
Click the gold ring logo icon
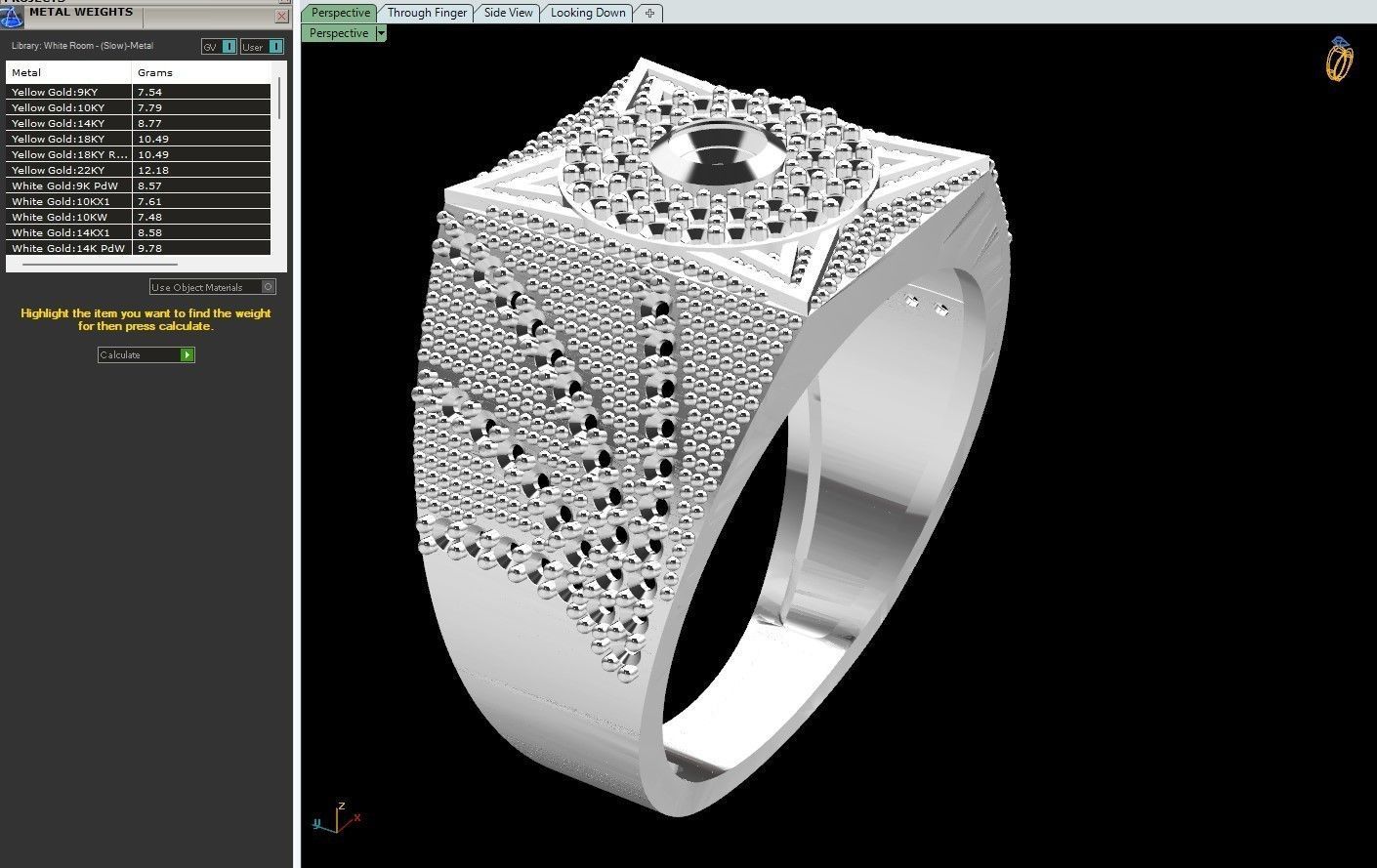(1339, 60)
